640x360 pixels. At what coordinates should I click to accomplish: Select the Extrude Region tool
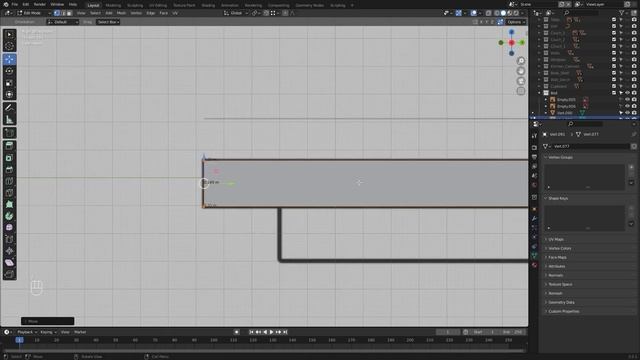(9, 146)
